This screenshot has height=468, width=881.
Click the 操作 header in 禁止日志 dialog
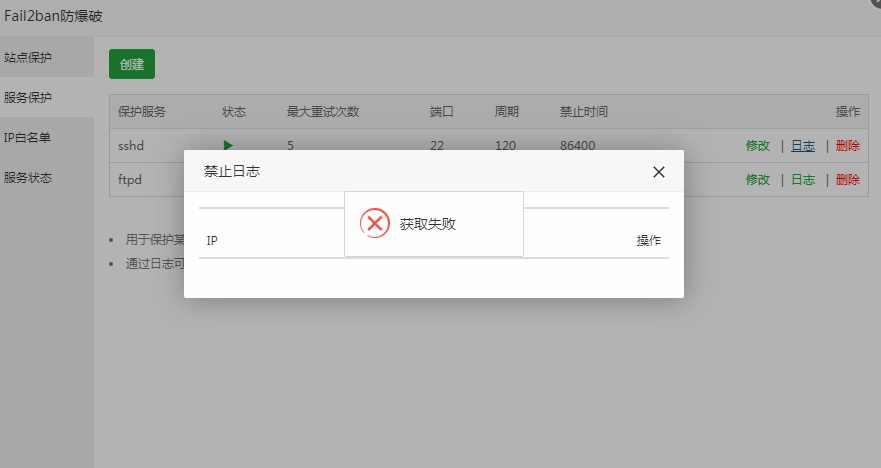pos(648,240)
